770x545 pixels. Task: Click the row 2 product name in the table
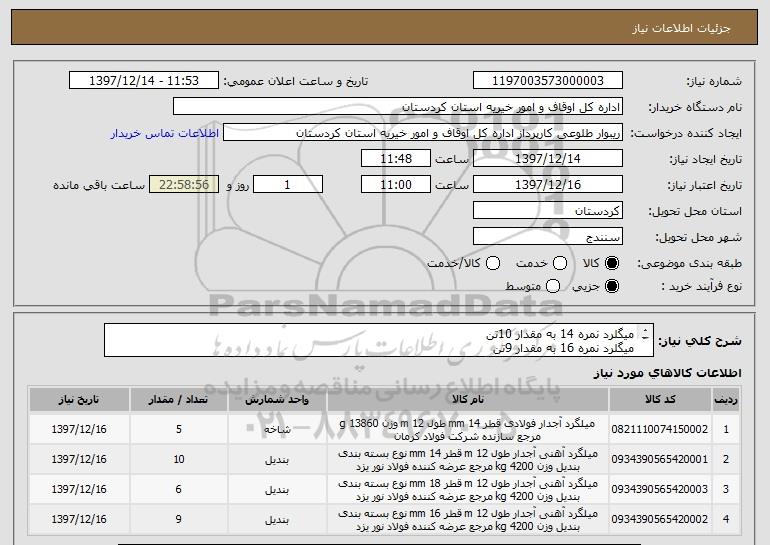pyautogui.click(x=468, y=460)
